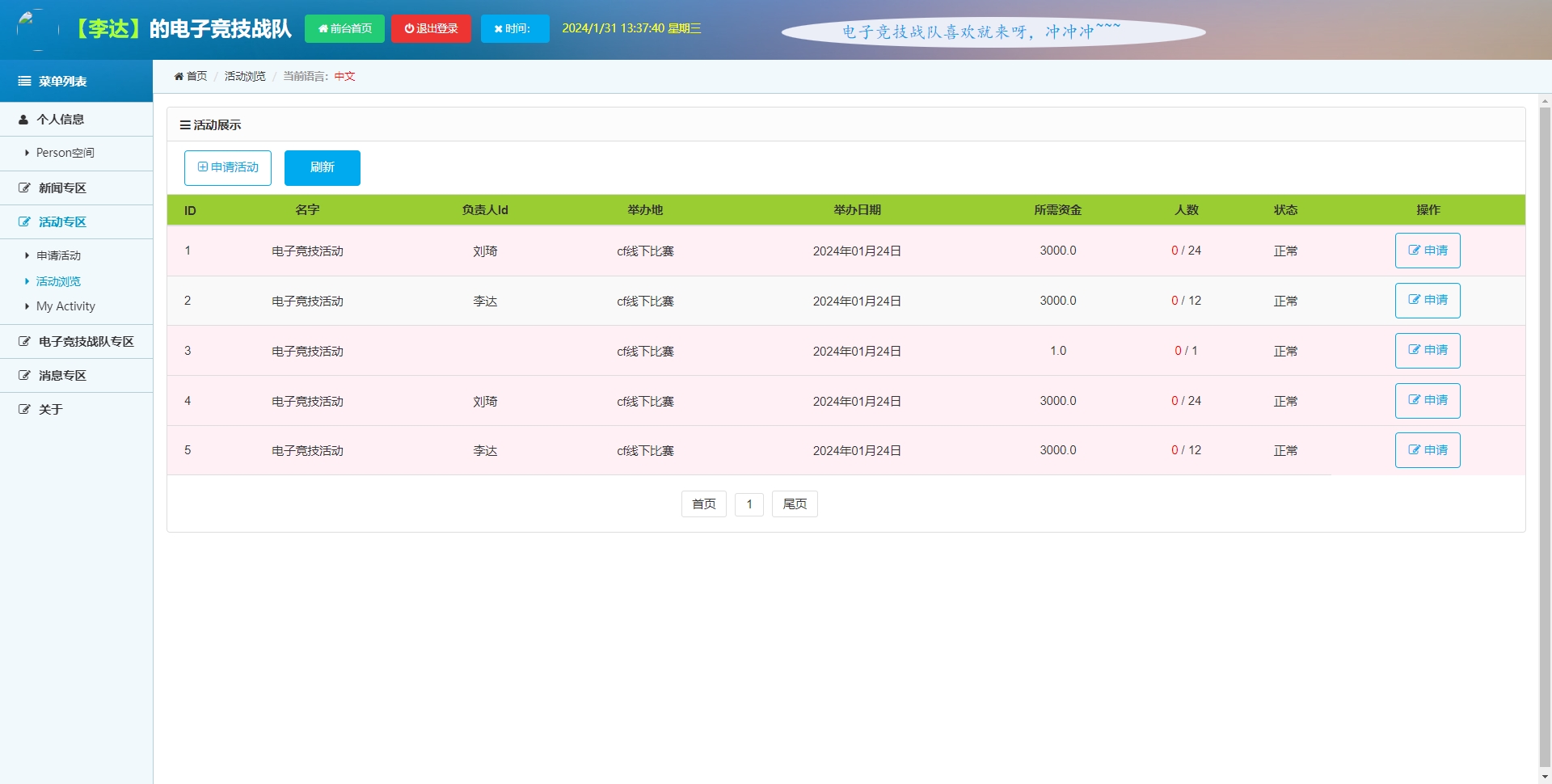This screenshot has width=1552, height=784.
Task: Click the user icon next to 个人信息
Action: coord(23,120)
